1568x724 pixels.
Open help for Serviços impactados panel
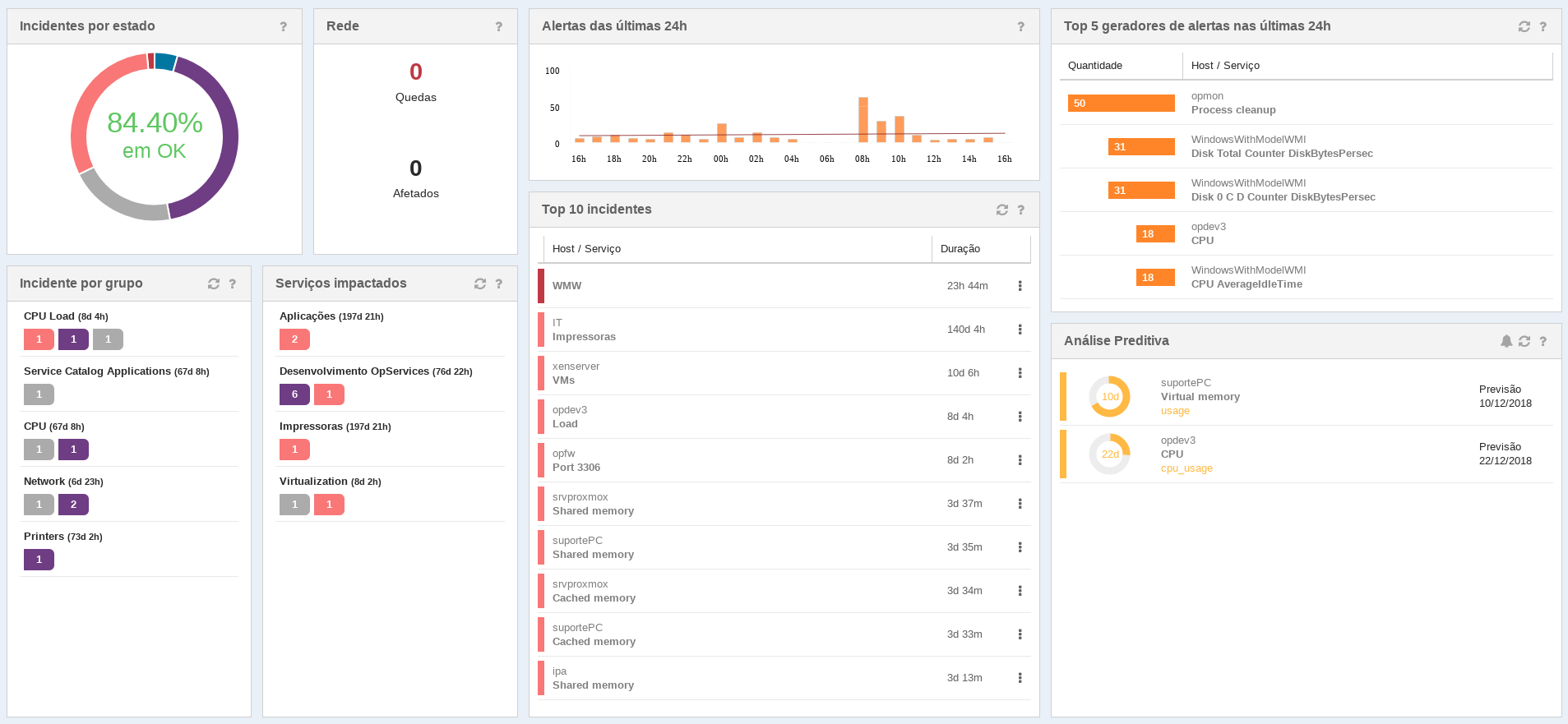(498, 284)
